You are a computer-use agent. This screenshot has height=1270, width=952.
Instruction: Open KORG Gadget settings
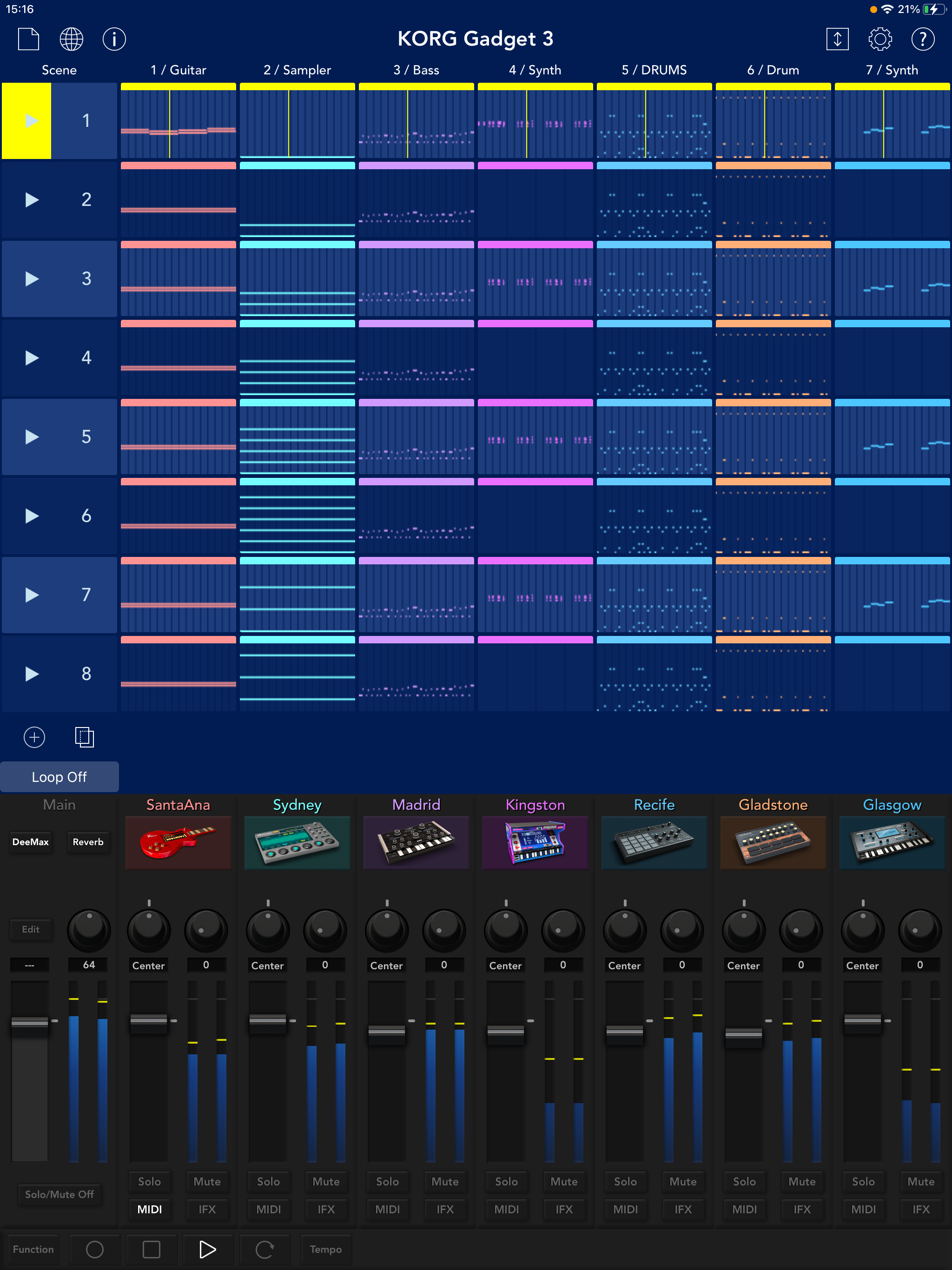880,39
